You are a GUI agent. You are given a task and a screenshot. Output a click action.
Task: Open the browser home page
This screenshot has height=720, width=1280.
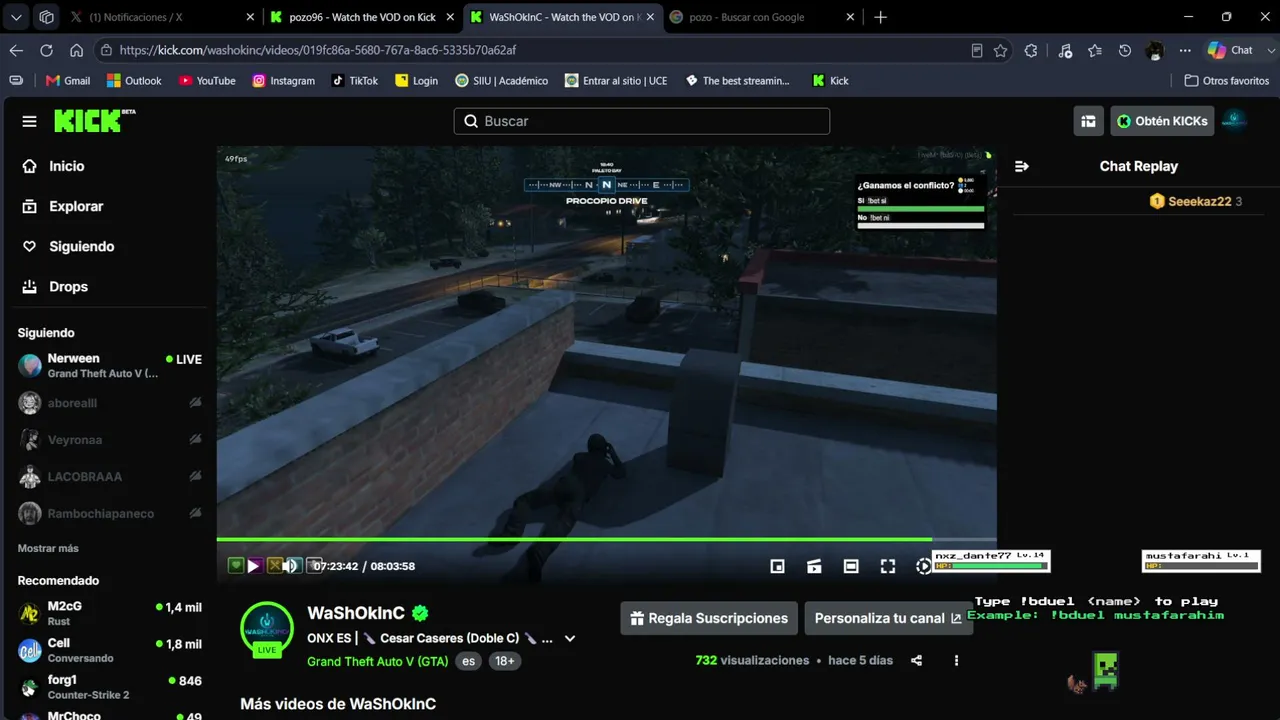click(x=76, y=50)
